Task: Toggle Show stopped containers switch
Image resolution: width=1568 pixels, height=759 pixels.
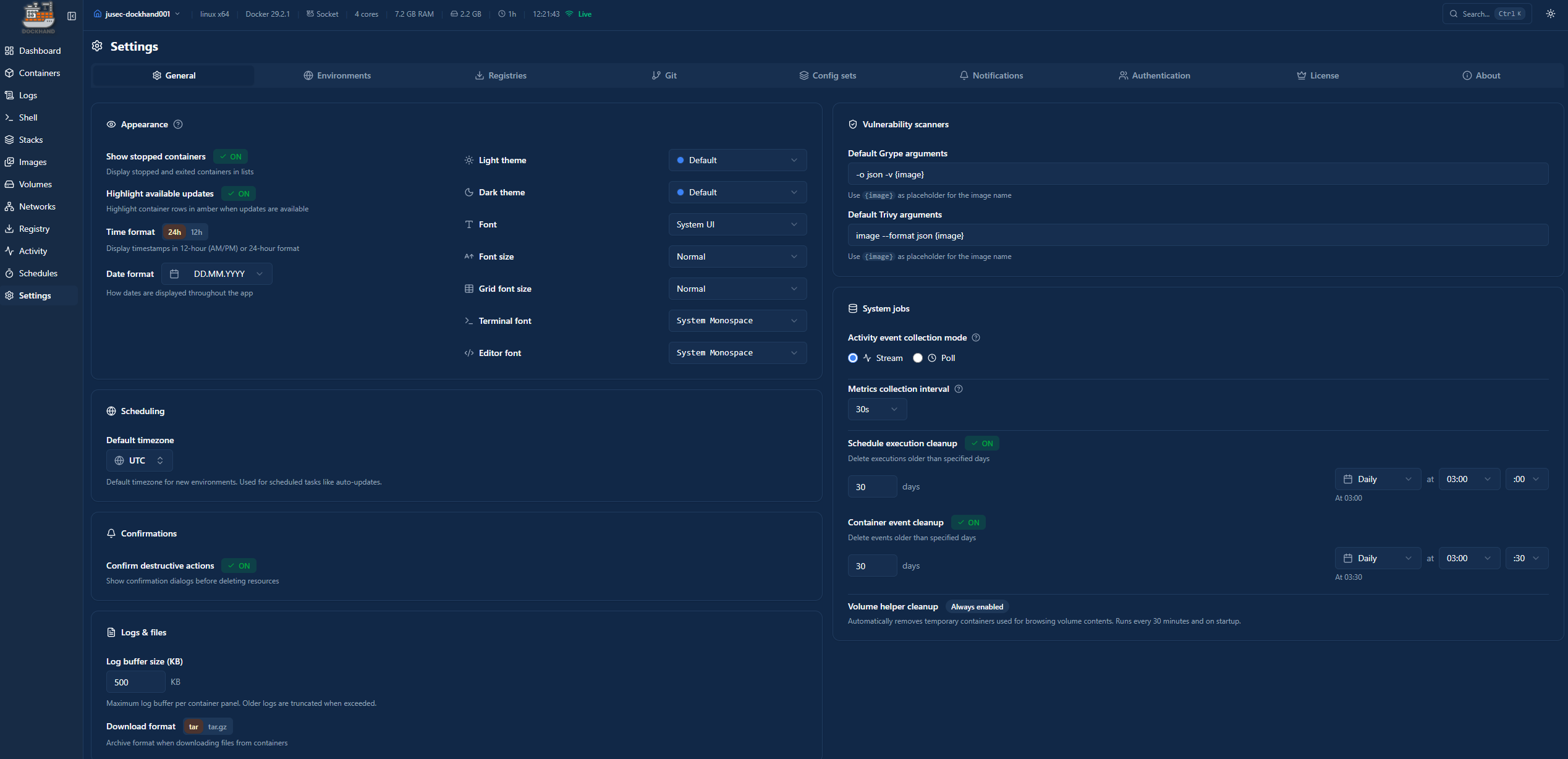Action: (231, 156)
